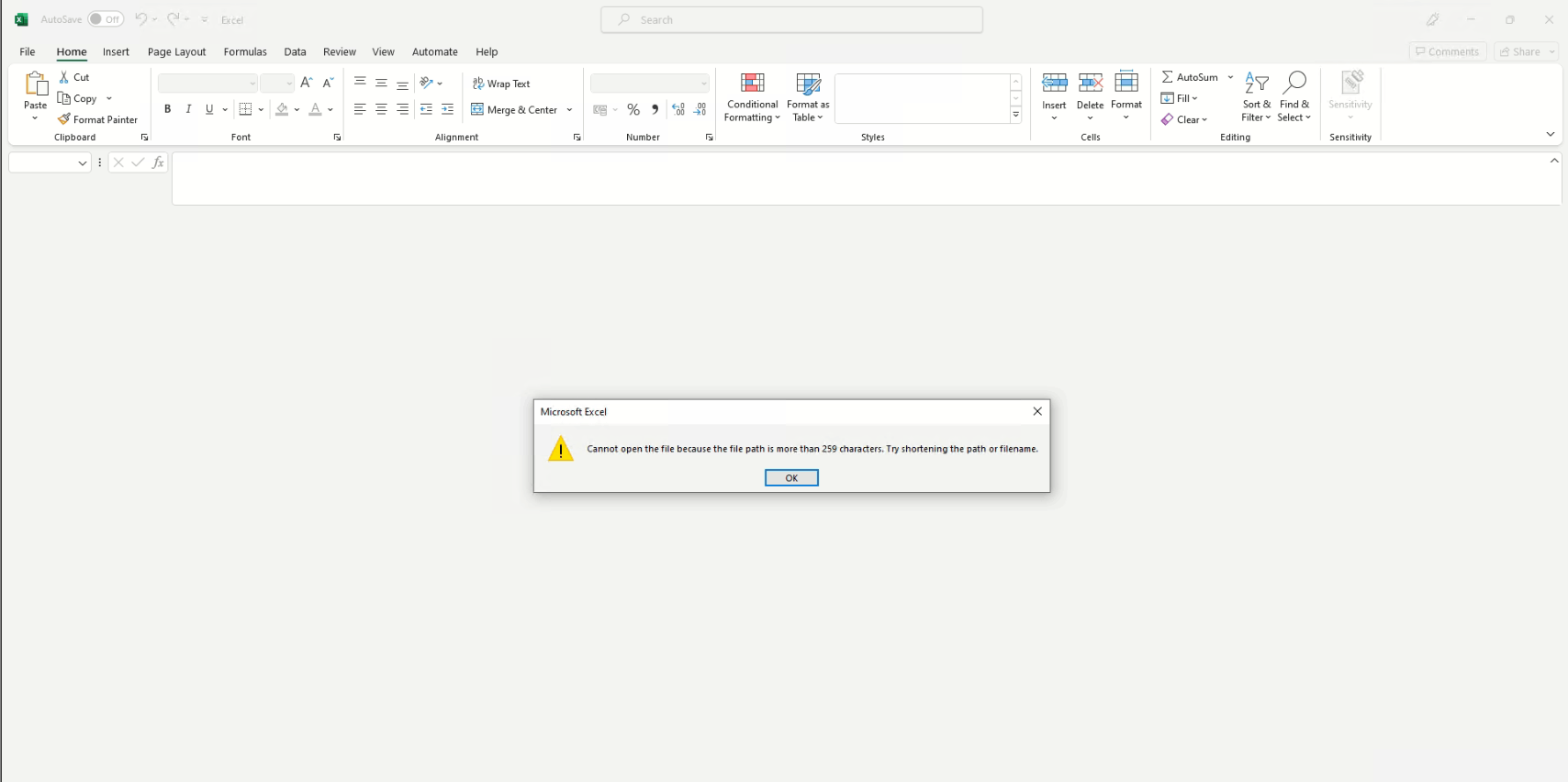Click the Middle Align icon
This screenshot has height=782, width=1568.
click(381, 83)
